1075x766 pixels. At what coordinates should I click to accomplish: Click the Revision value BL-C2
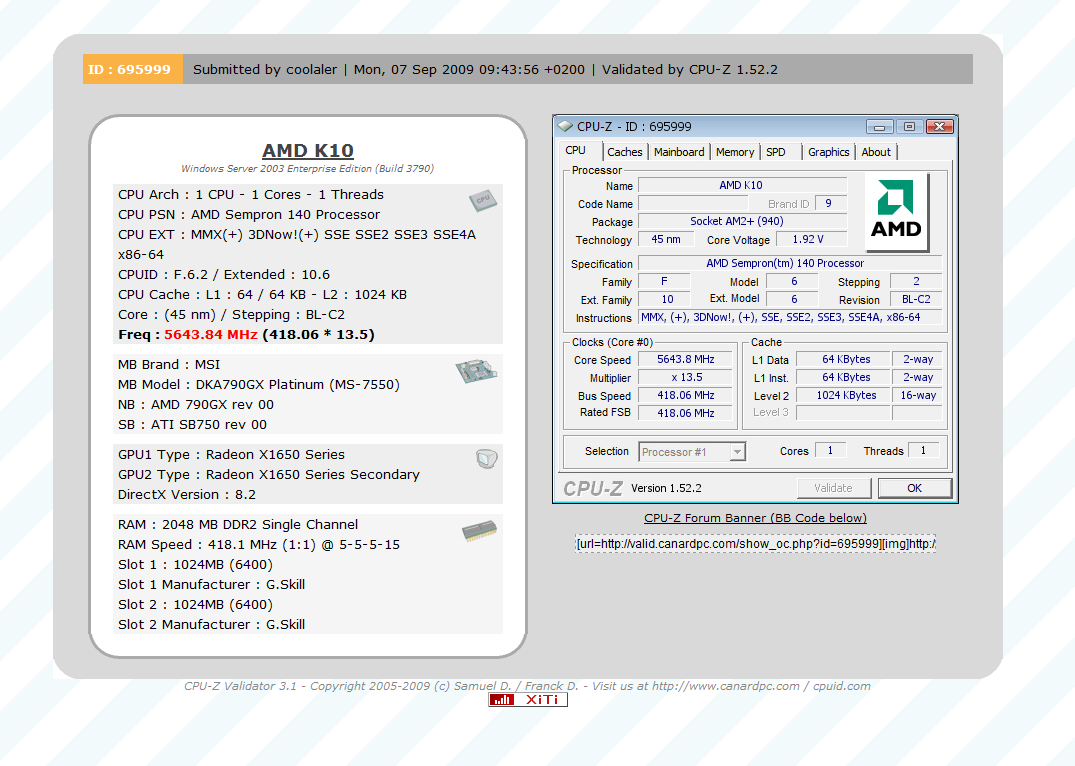916,299
